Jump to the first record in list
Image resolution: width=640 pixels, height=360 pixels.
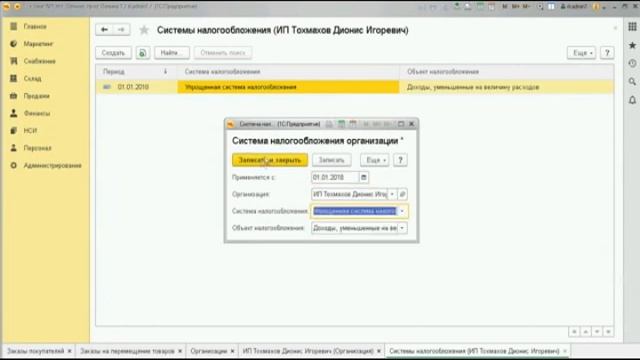click(x=574, y=332)
